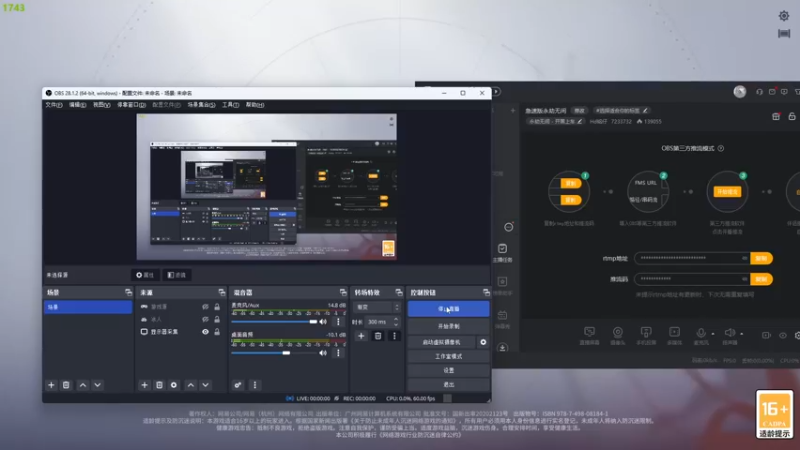The height and width of the screenshot is (450, 800).
Task: Open the 麦克风/Aux three-dot options menu
Action: pyautogui.click(x=338, y=321)
